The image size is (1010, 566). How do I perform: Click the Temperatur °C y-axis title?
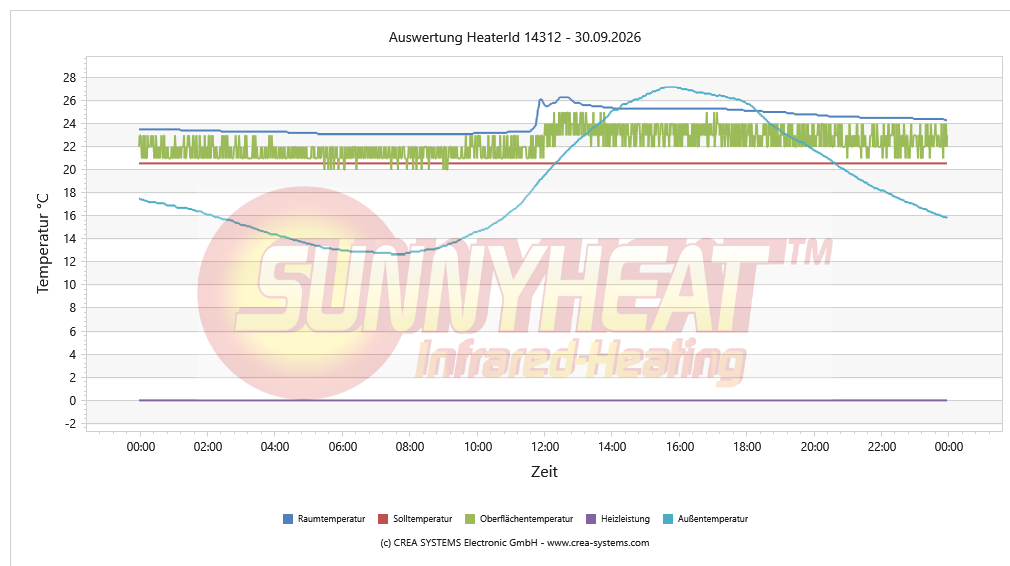(43, 243)
